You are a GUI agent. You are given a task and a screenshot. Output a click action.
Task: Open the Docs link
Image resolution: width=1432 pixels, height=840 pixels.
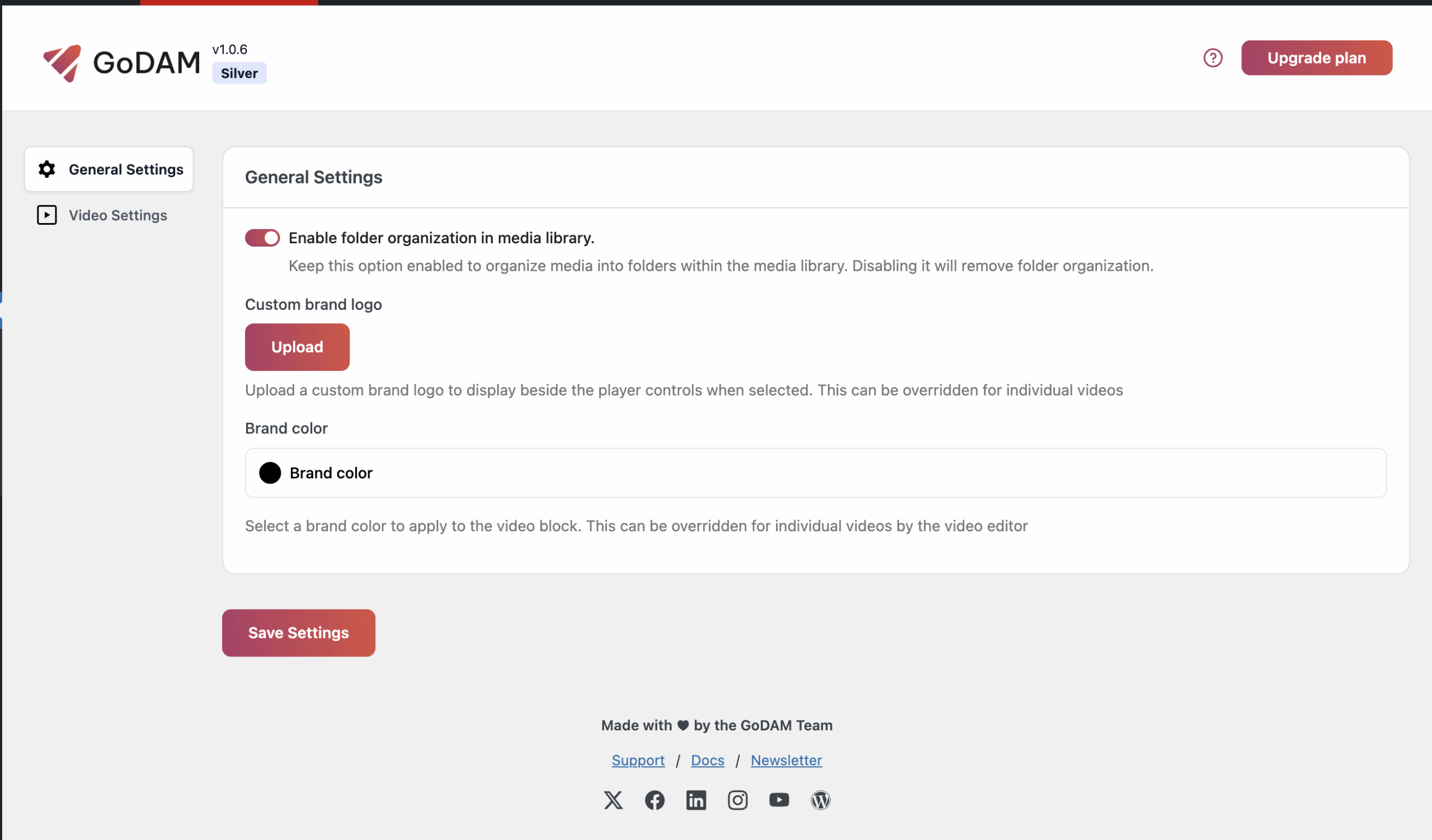pos(708,760)
